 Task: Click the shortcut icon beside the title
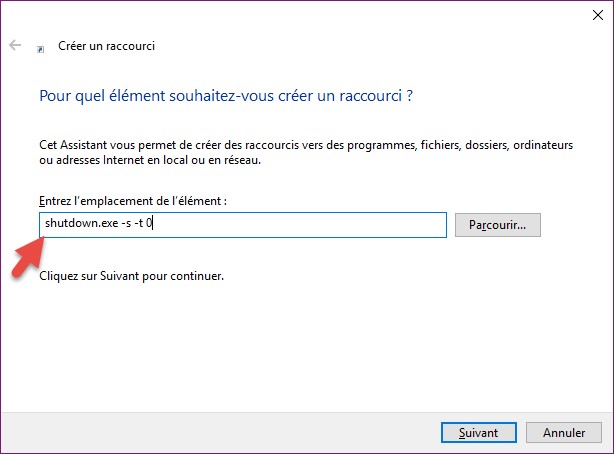40,47
